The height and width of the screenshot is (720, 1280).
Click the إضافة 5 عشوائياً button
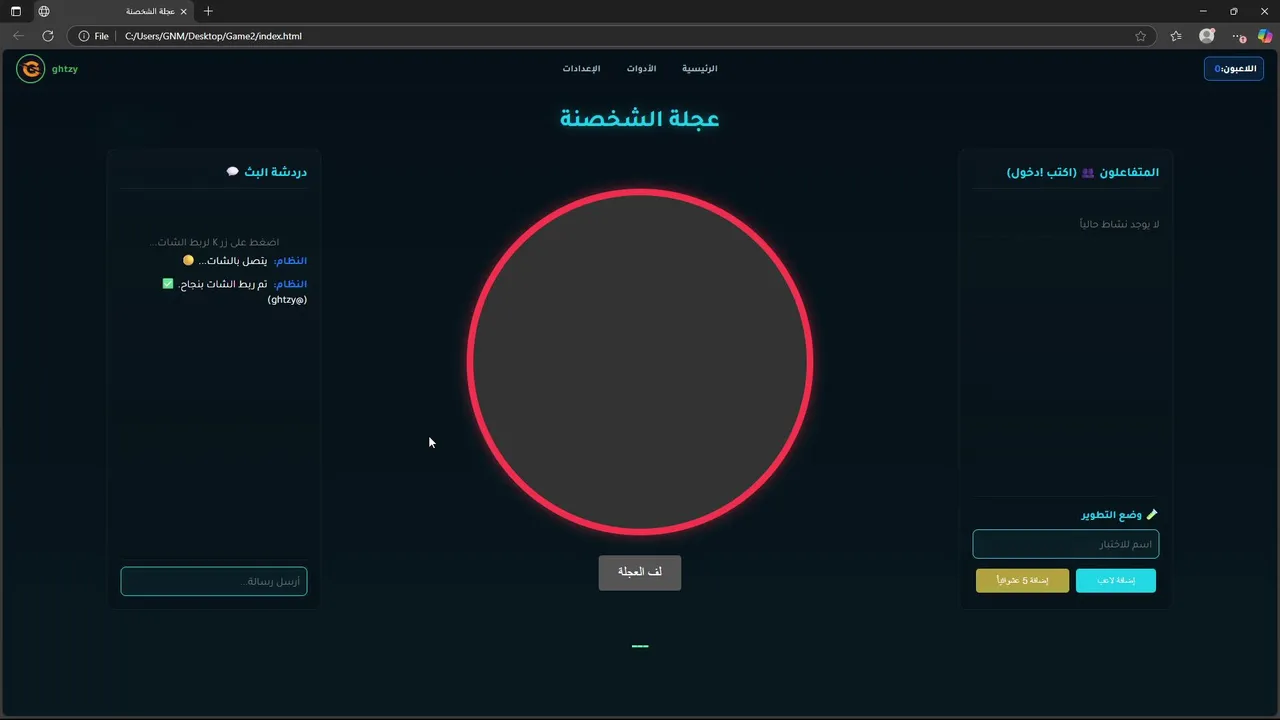[1022, 581]
